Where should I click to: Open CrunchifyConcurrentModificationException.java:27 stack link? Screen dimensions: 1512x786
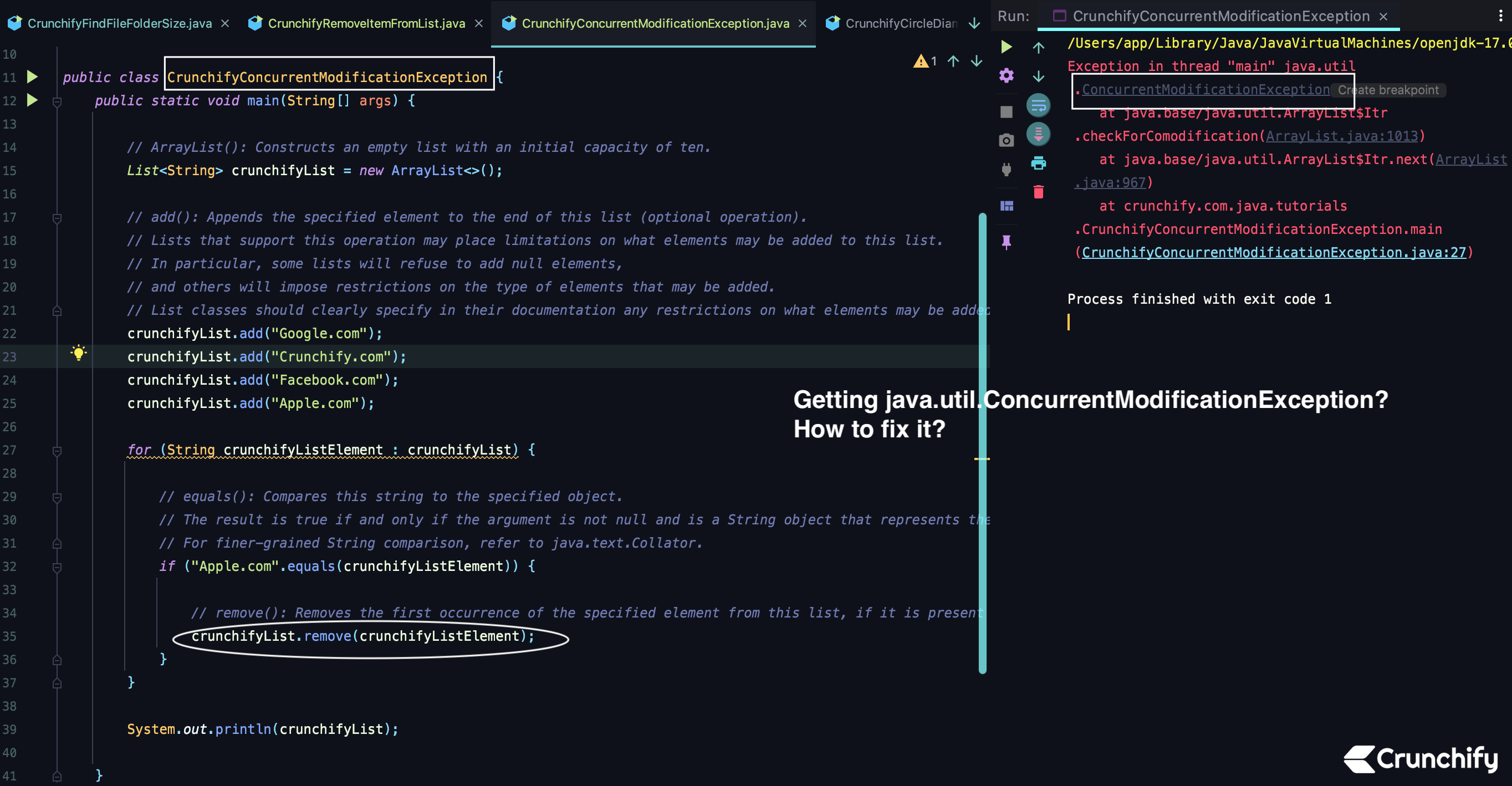pyautogui.click(x=1273, y=252)
